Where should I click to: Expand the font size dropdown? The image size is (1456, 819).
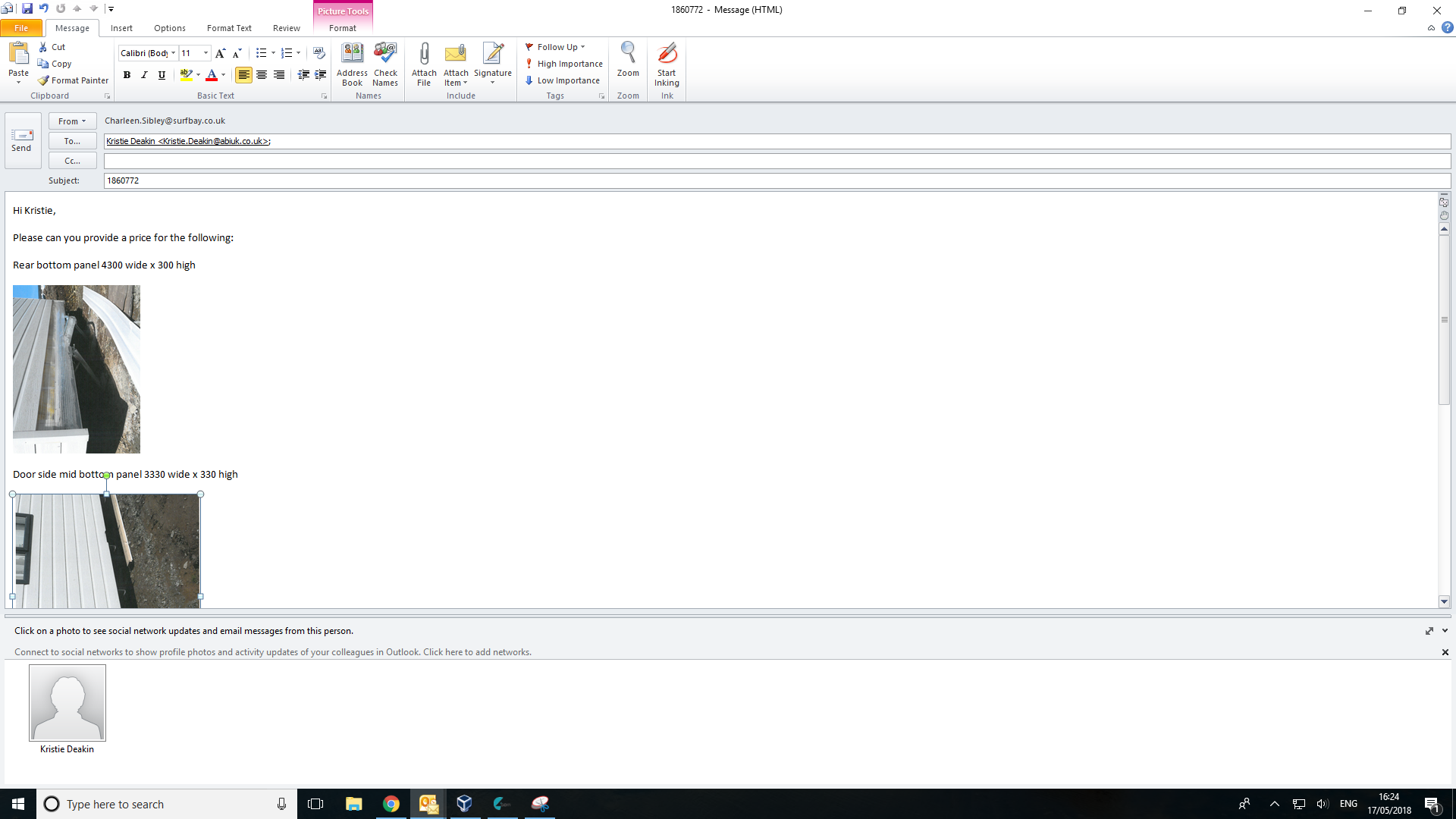206,53
